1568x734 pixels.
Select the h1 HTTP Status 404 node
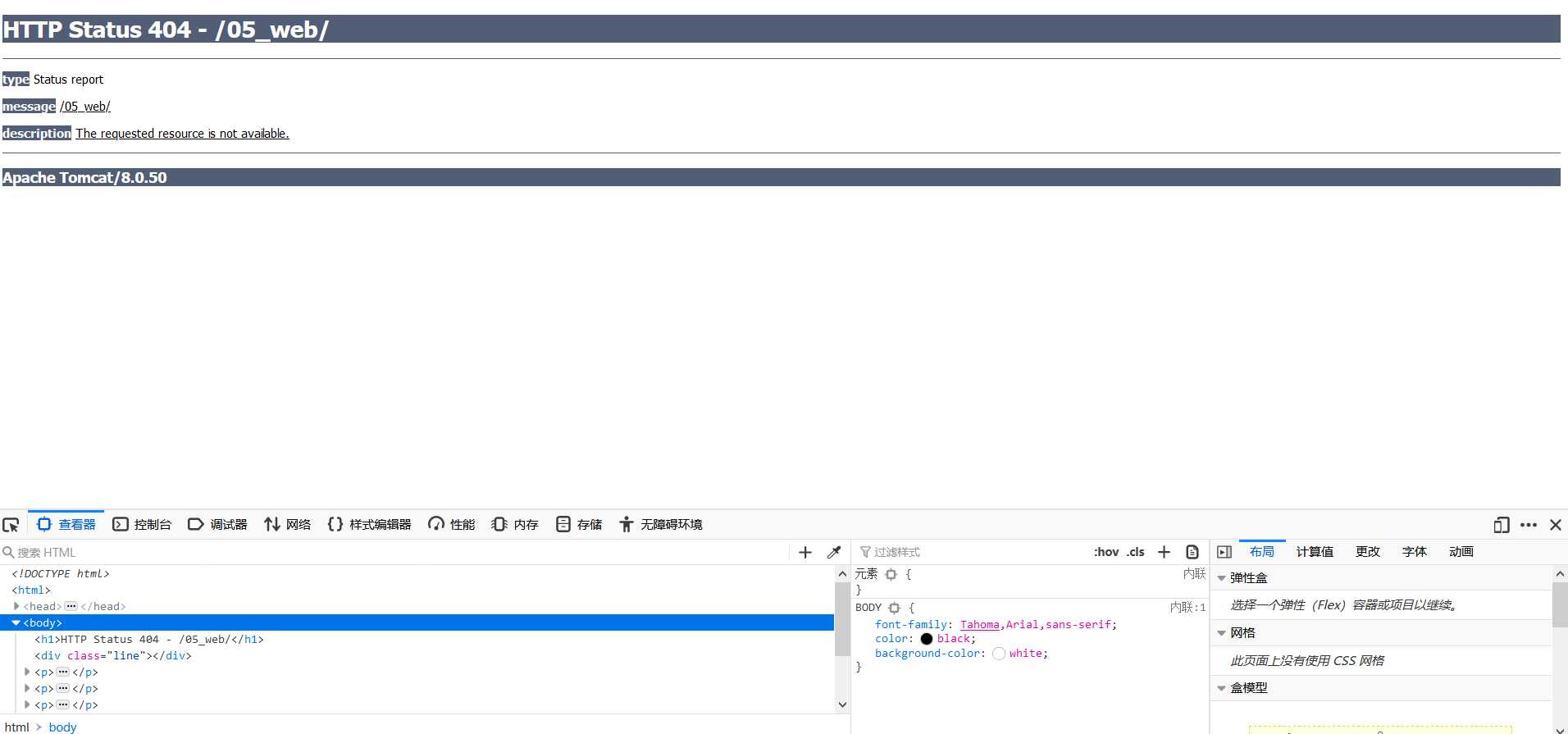coord(149,640)
